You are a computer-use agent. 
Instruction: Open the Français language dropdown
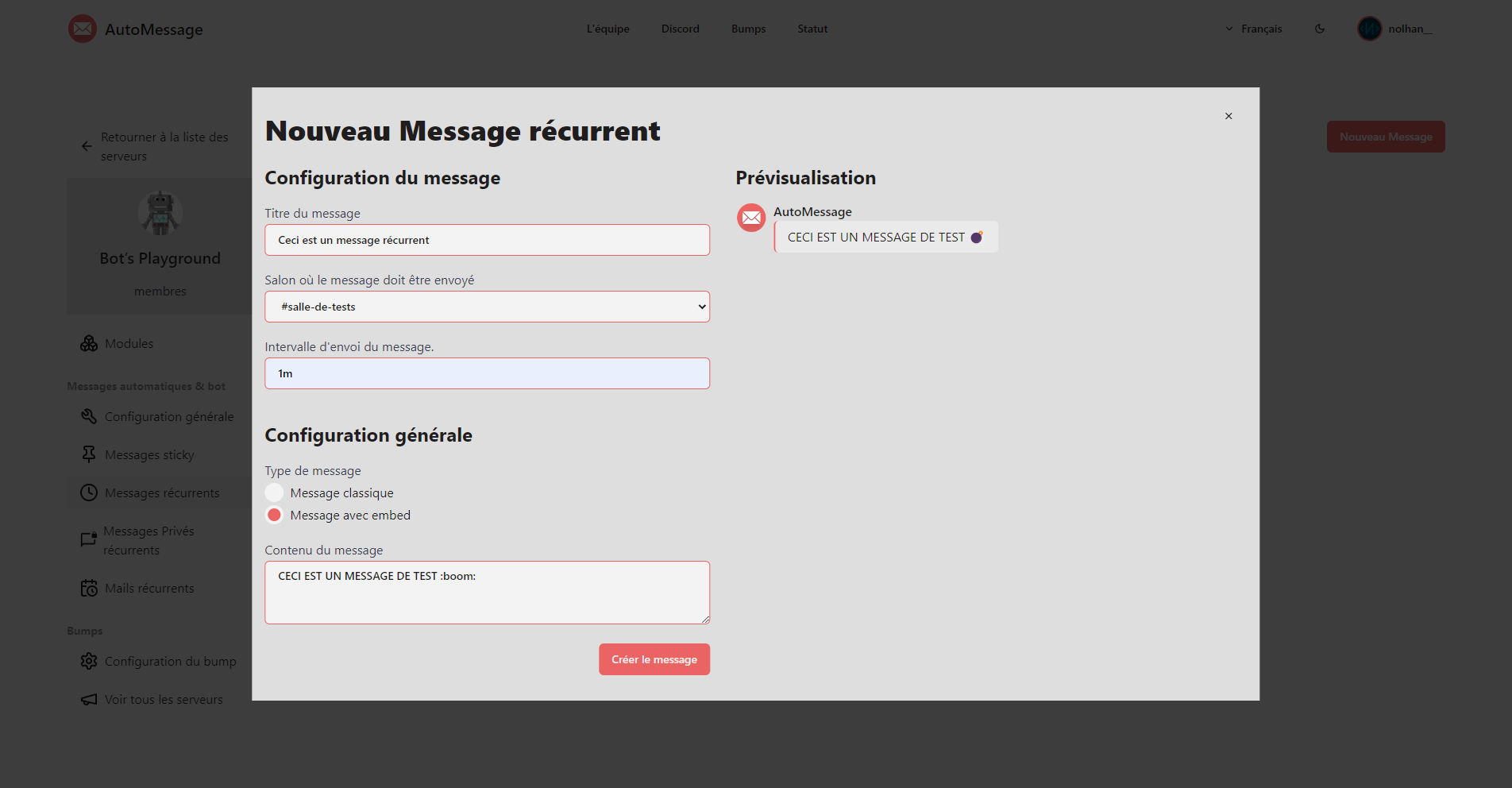[1254, 29]
